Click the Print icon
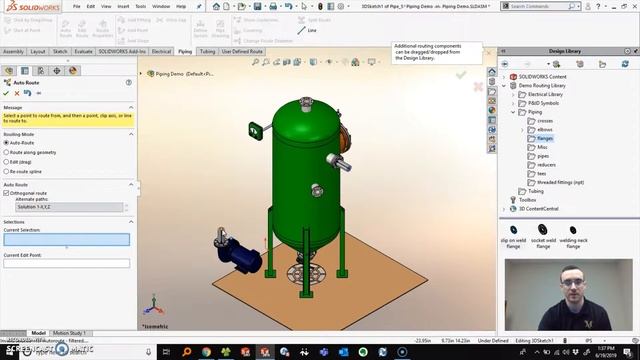 [273, 6]
